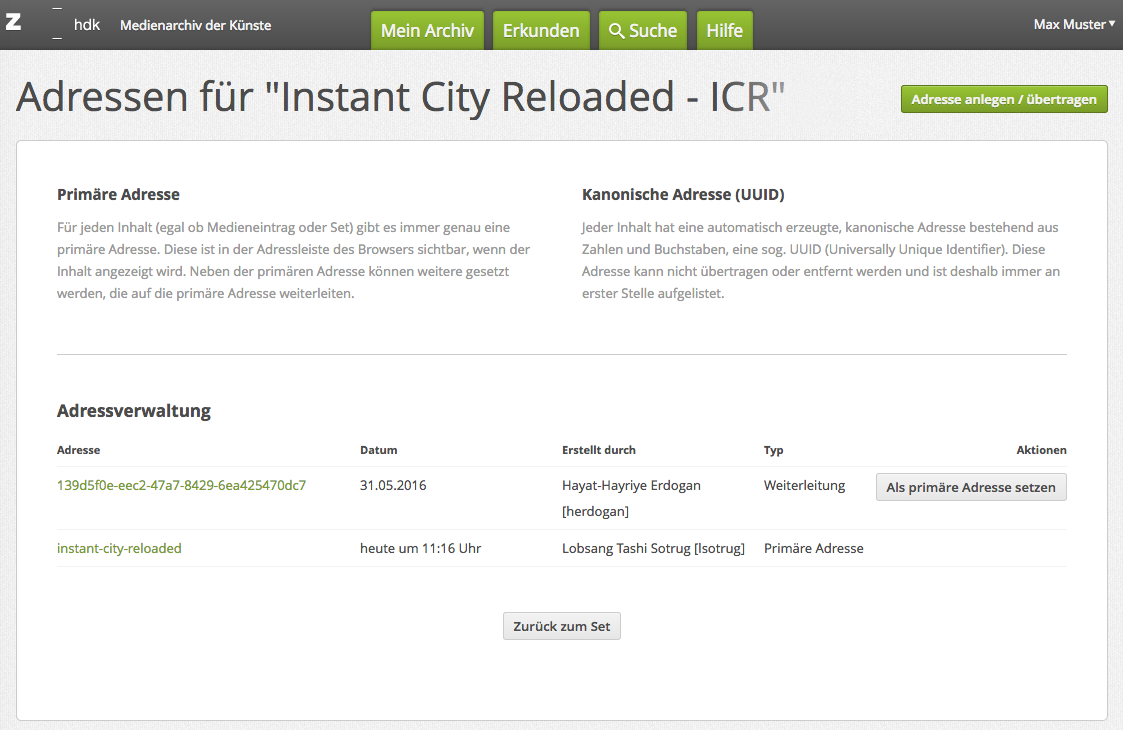Click the Adresse column header
The width and height of the screenshot is (1123, 730).
79,450
